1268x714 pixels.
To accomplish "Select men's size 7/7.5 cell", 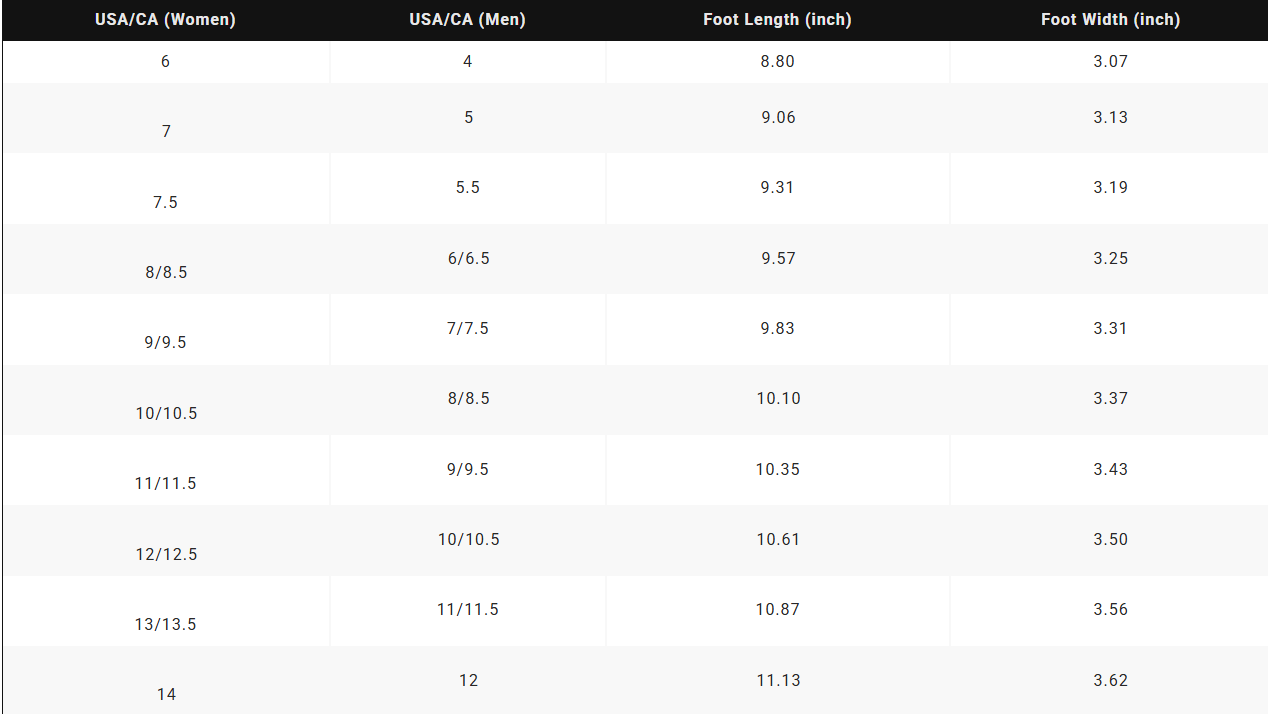I will pyautogui.click(x=468, y=329).
